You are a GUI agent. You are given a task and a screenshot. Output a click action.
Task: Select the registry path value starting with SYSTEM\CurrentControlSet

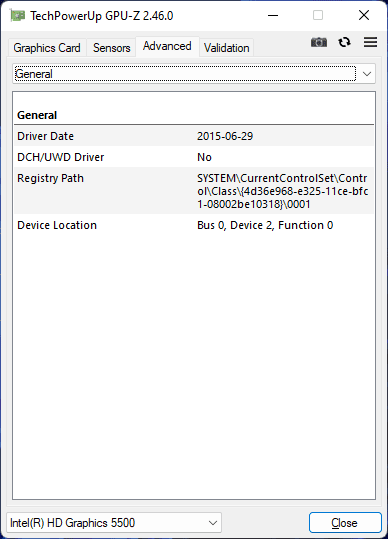(x=283, y=191)
